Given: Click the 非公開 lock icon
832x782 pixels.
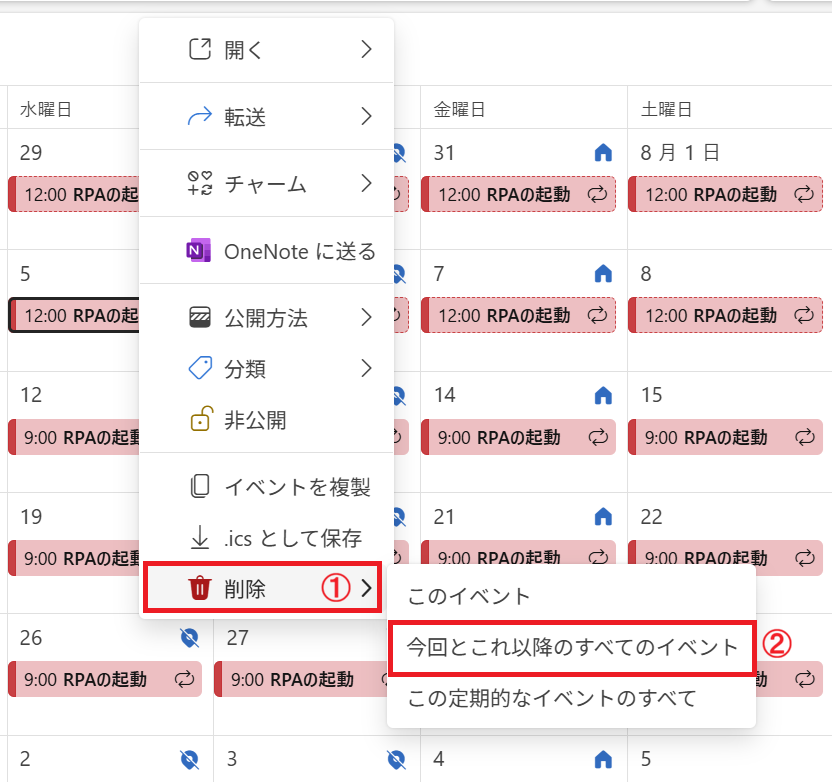Looking at the screenshot, I should click(x=202, y=419).
